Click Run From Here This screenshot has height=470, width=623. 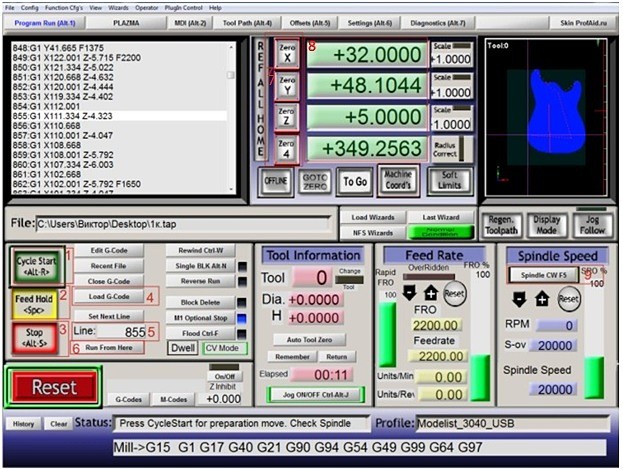coord(108,347)
